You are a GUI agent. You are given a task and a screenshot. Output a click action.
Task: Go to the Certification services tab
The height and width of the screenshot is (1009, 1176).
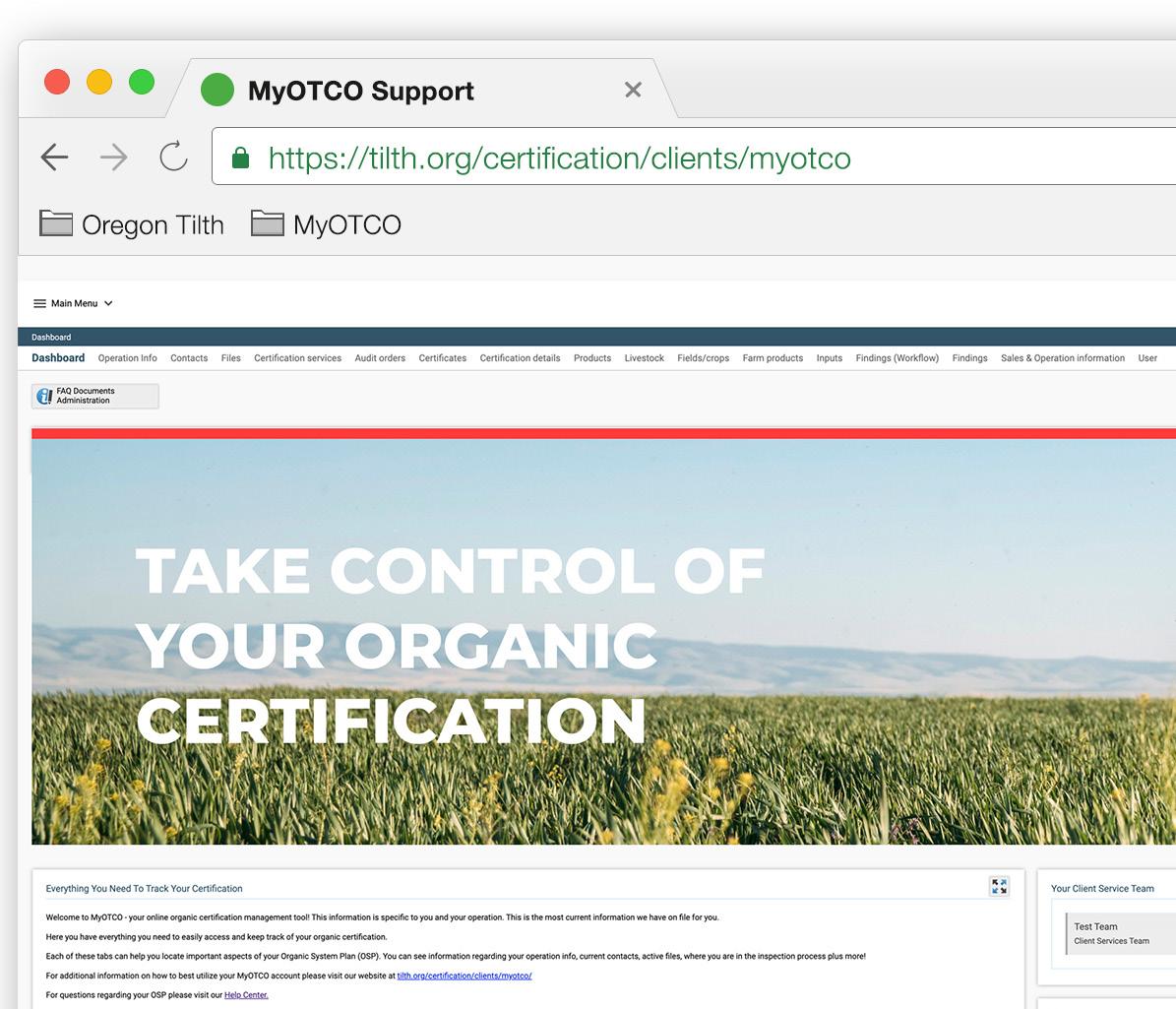[298, 358]
